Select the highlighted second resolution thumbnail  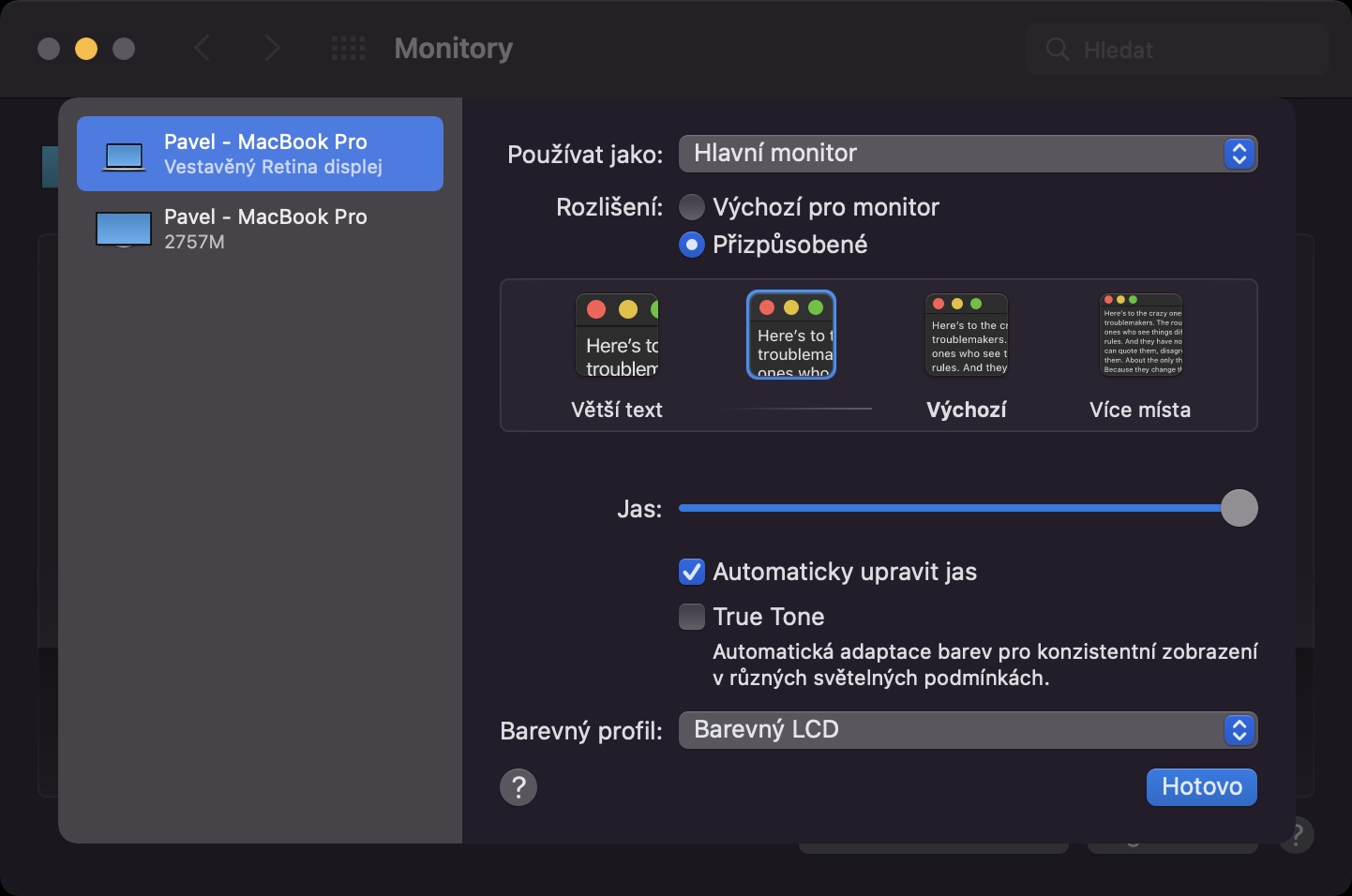[x=791, y=335]
